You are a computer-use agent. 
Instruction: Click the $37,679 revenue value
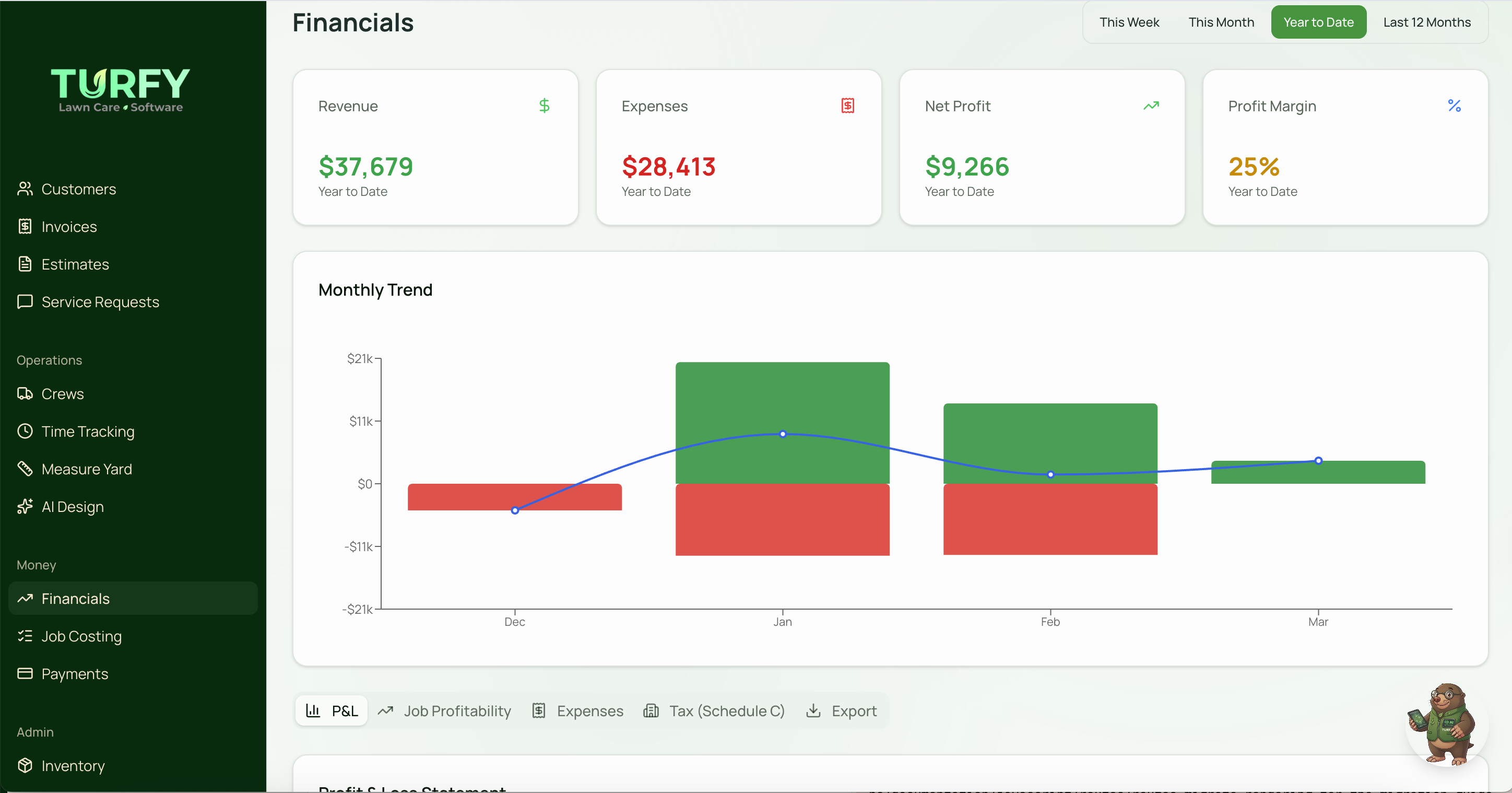[365, 166]
